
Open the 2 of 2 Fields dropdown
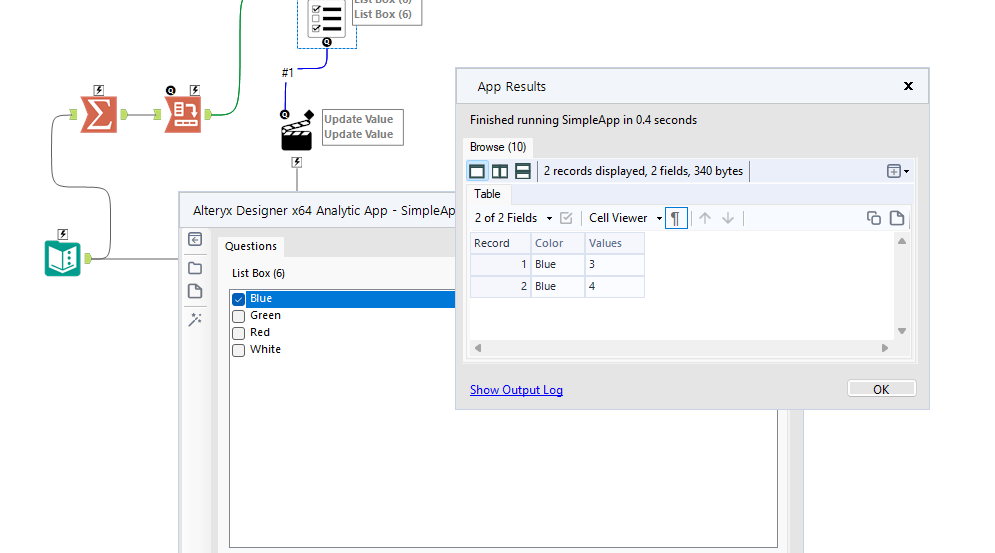[x=513, y=218]
